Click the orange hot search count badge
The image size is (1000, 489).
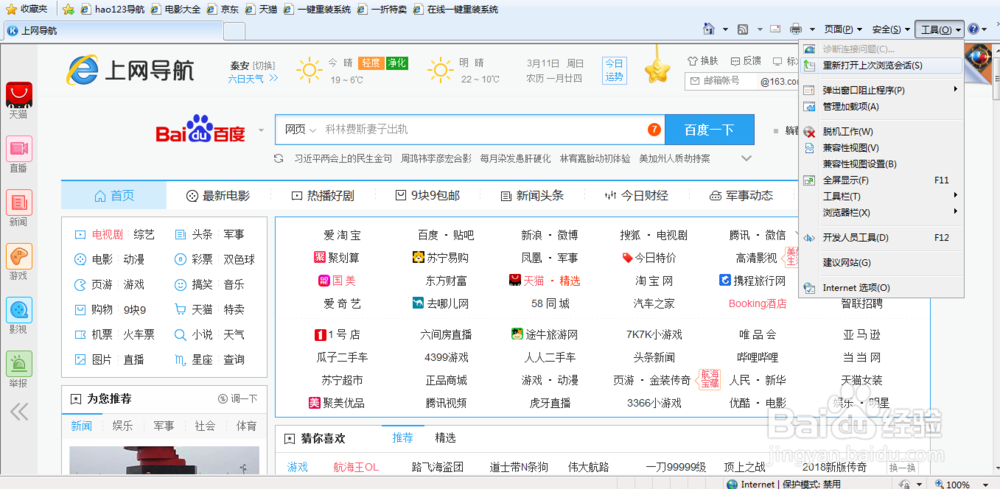(x=654, y=130)
